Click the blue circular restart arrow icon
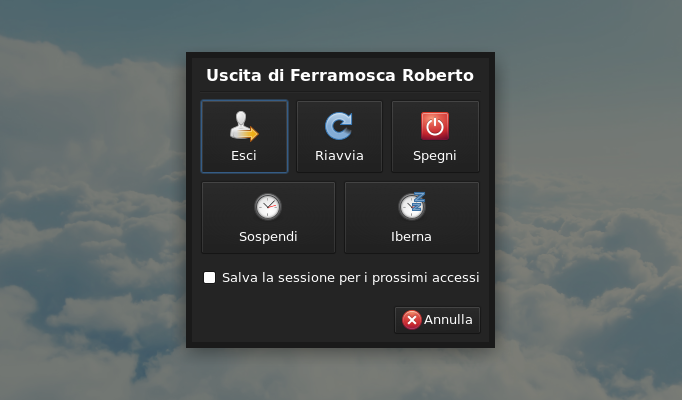The image size is (682, 400). point(339,126)
